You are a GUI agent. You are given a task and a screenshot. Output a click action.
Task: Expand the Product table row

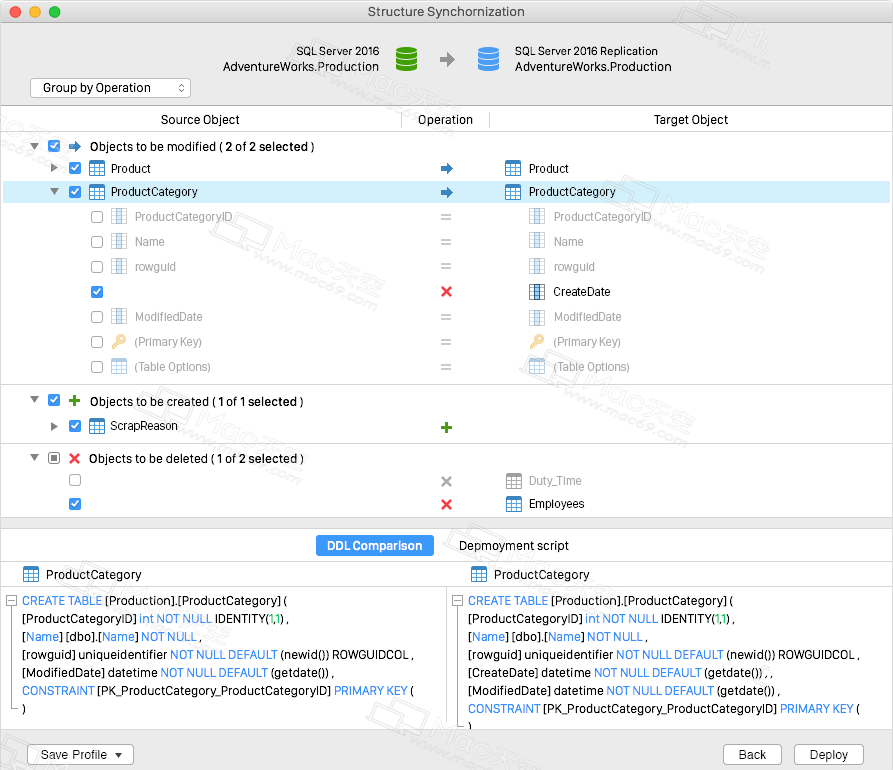click(54, 167)
